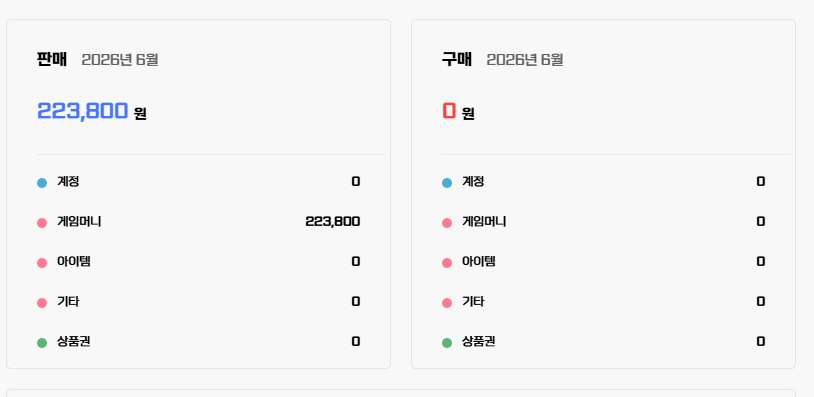Click the 223,800 value in 게임머니 row
The height and width of the screenshot is (397, 814).
point(333,222)
